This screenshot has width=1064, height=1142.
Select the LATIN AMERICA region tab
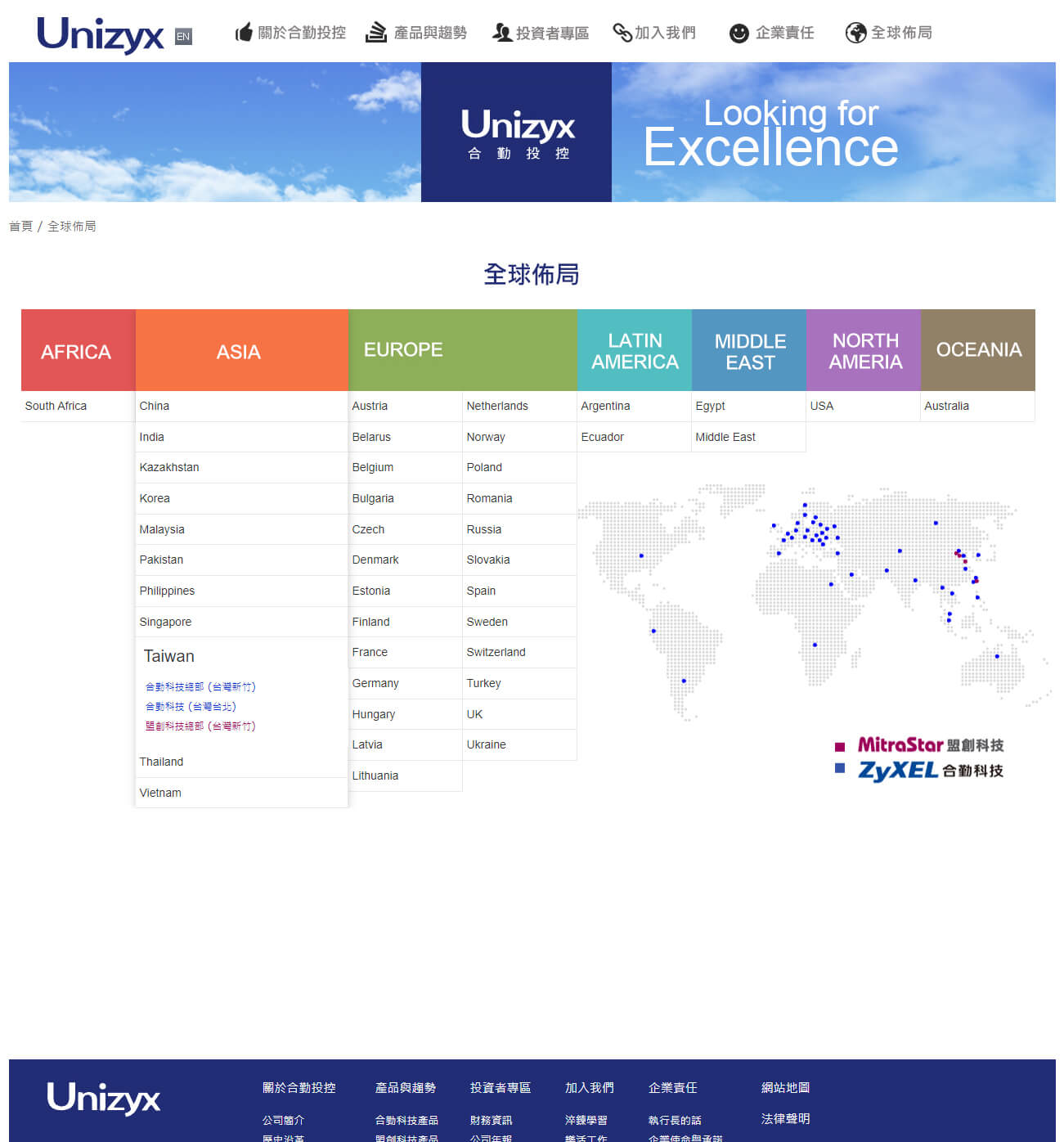coord(635,350)
